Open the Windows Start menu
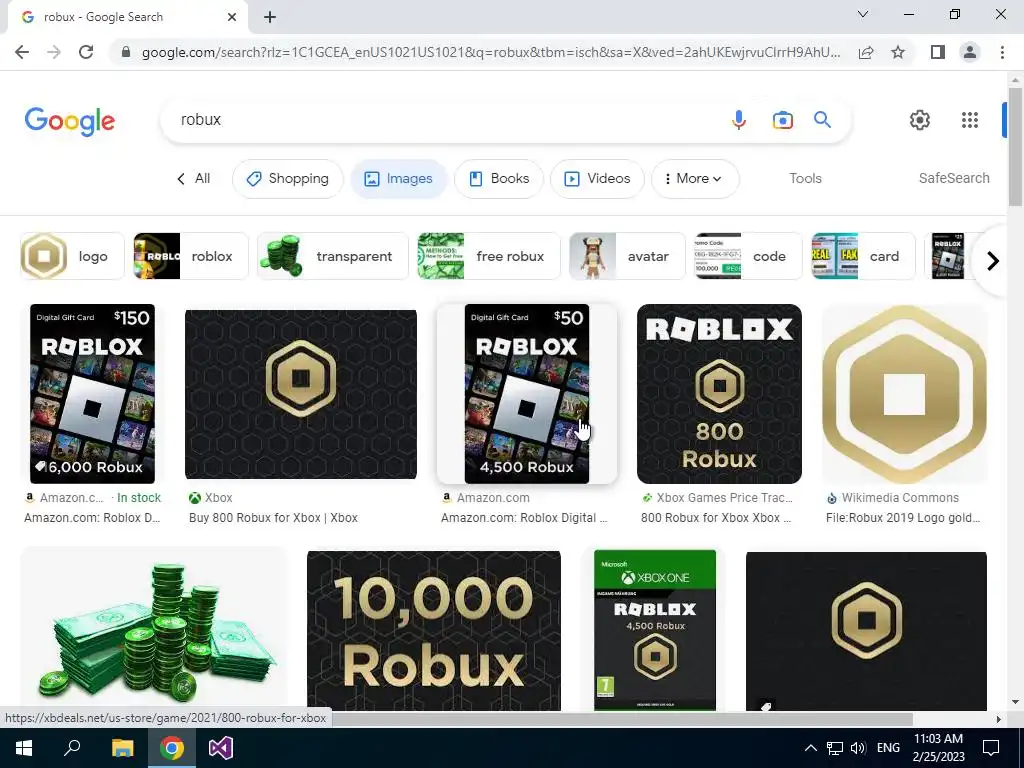1024x768 pixels. click(x=24, y=748)
